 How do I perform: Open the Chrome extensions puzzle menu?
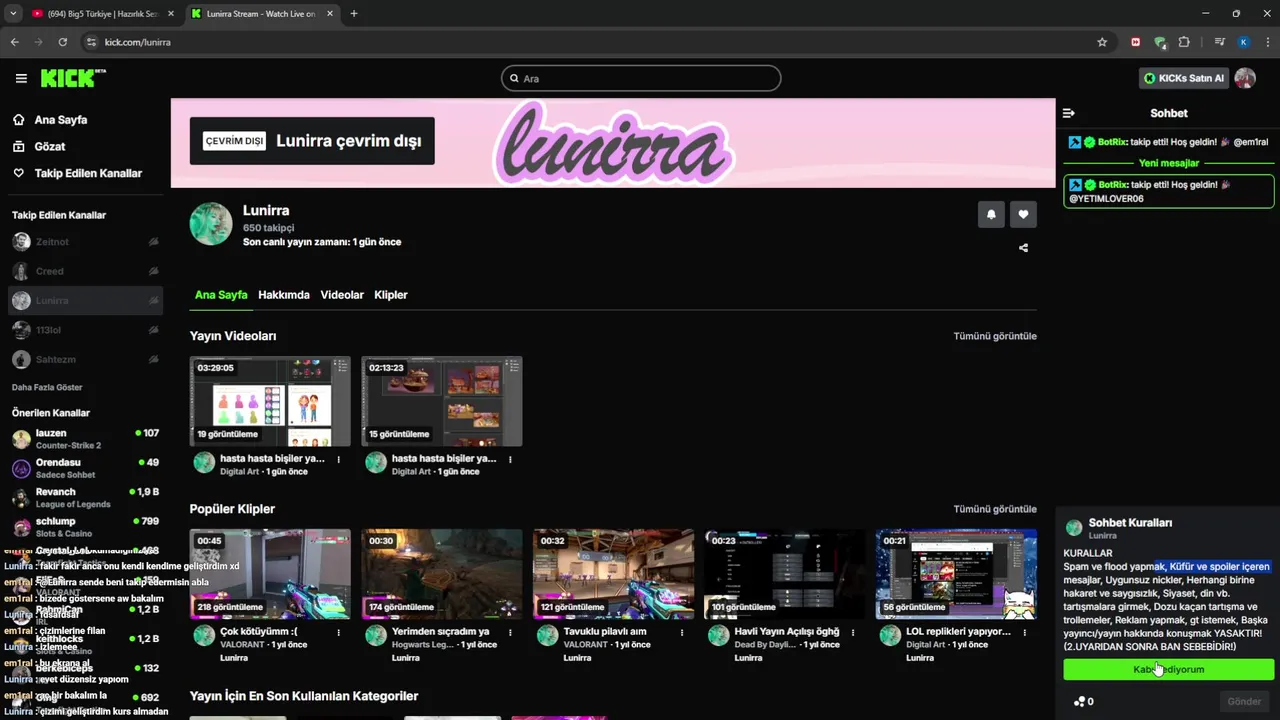(x=1185, y=42)
